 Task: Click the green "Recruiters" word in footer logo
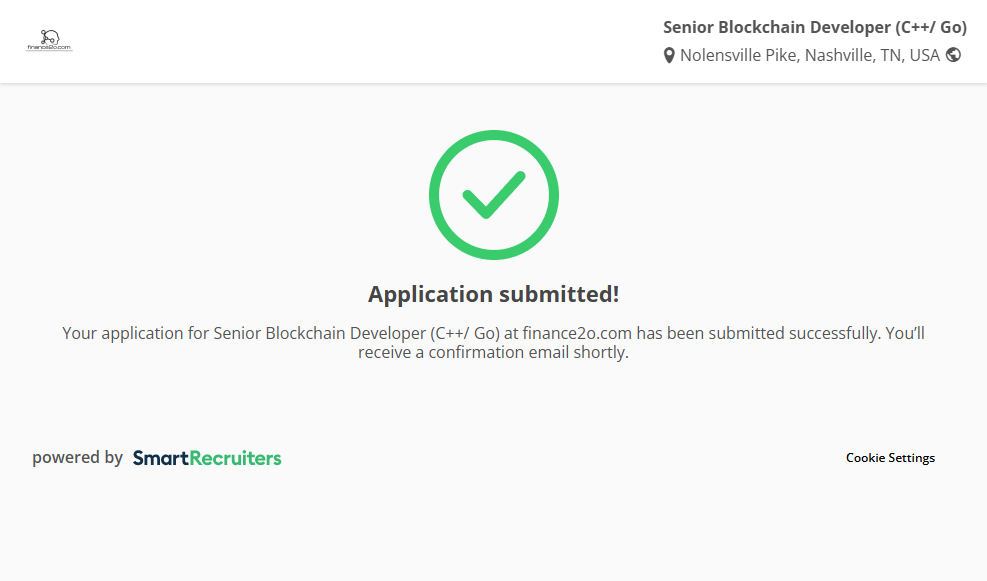pyautogui.click(x=236, y=458)
